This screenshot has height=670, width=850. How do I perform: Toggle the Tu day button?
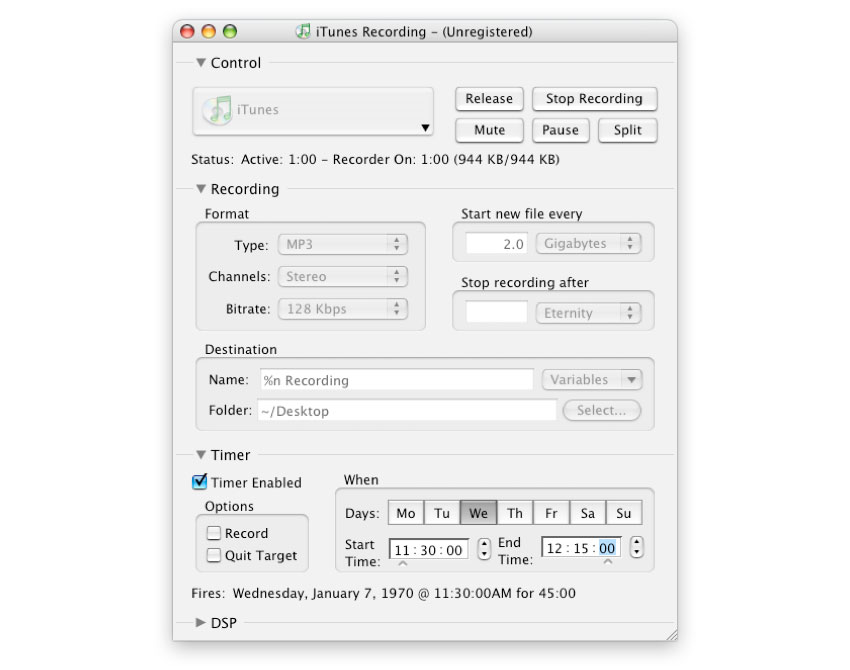pos(442,513)
